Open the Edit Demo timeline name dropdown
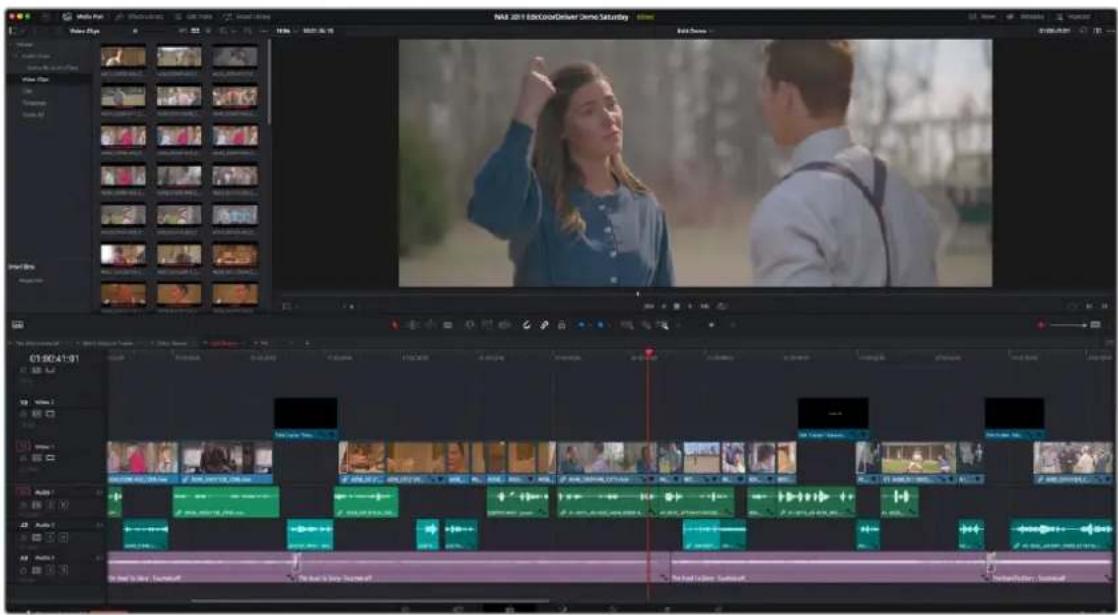Image resolution: width=1118 pixels, height=615 pixels. tap(695, 31)
